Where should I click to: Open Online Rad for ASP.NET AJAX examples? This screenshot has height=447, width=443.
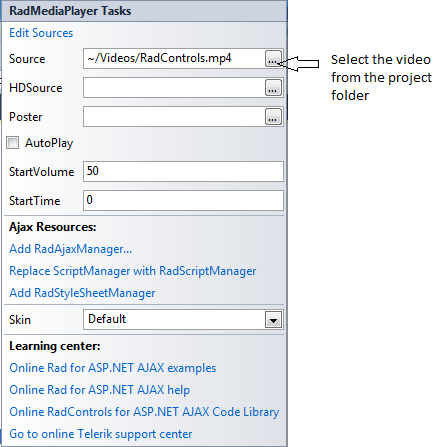coord(113,368)
